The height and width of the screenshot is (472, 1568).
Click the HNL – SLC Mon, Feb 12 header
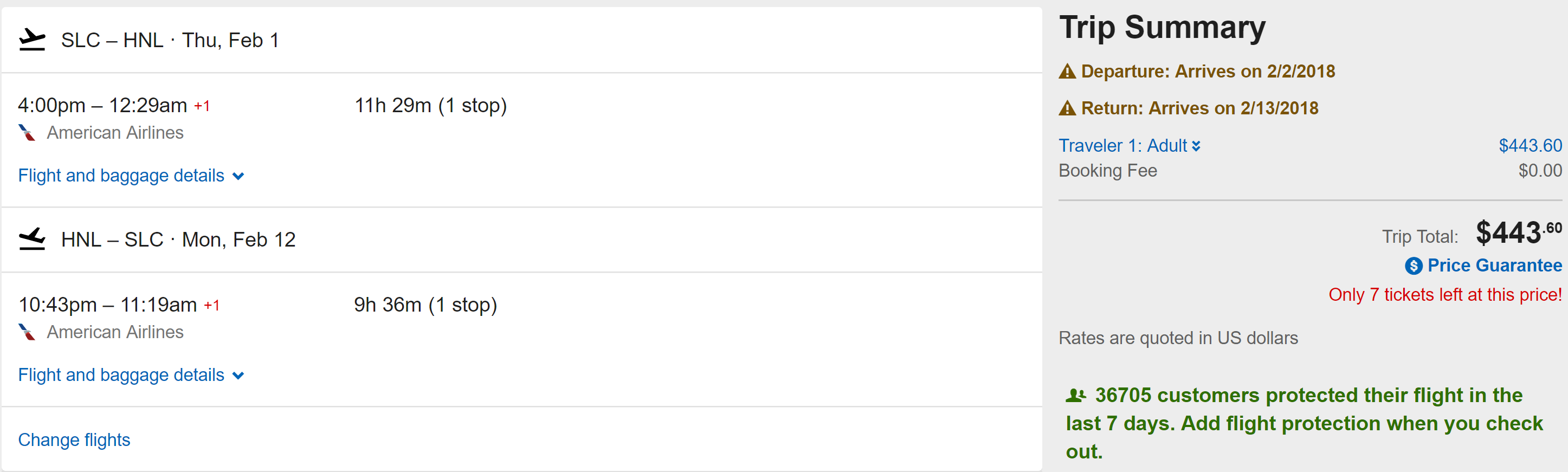[x=178, y=240]
